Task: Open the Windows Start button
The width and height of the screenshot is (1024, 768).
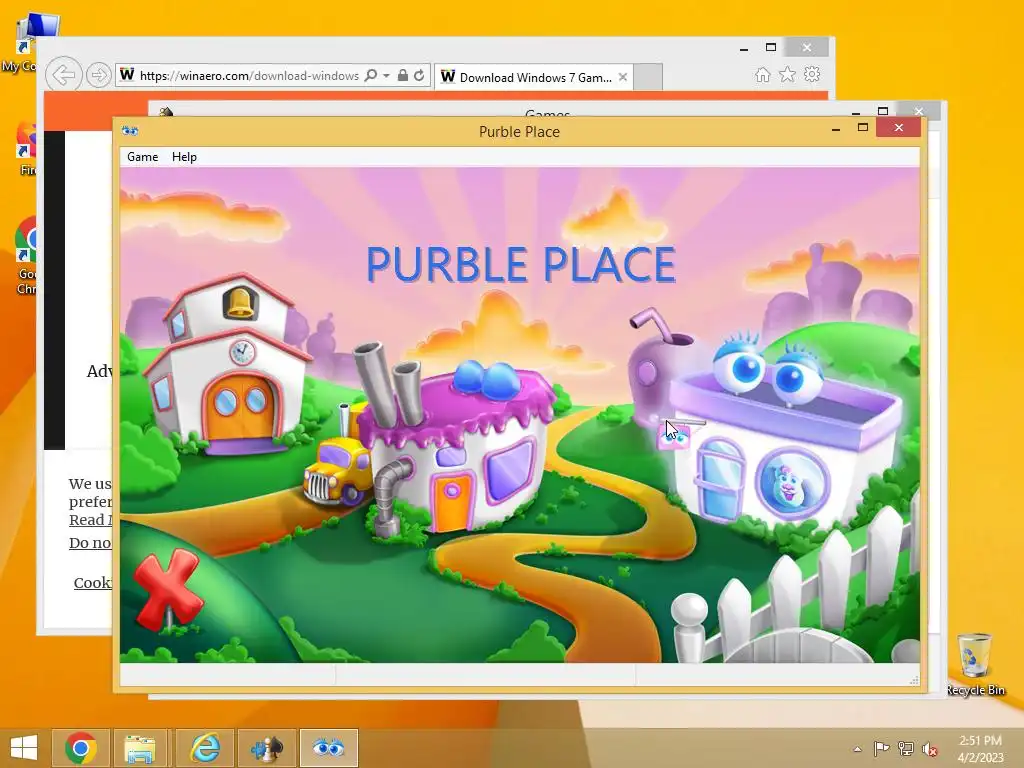Action: 24,748
